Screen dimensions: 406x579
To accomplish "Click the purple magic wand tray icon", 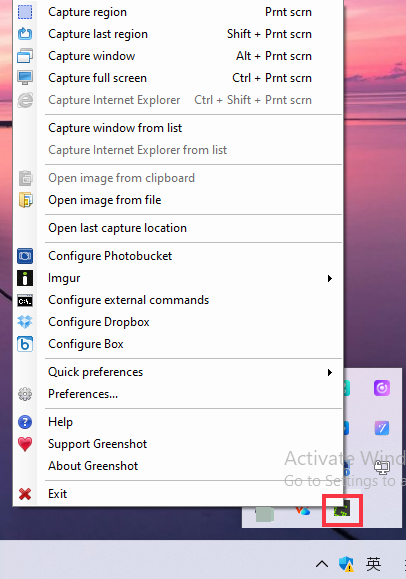I will [382, 428].
